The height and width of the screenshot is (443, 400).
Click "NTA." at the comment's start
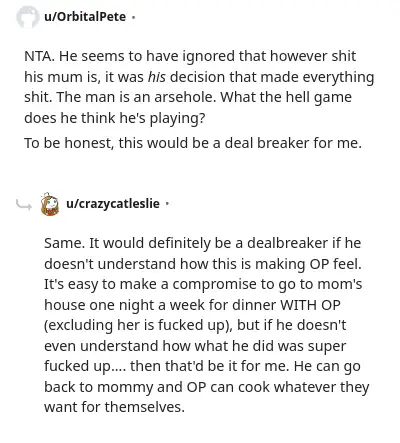pyautogui.click(x=39, y=56)
